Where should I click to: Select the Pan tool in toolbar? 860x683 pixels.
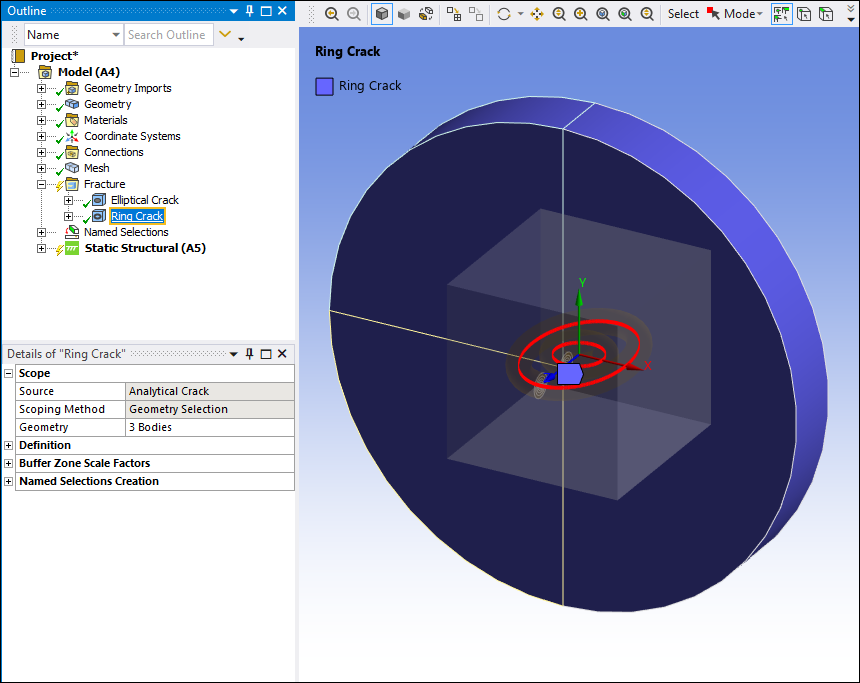pyautogui.click(x=537, y=14)
